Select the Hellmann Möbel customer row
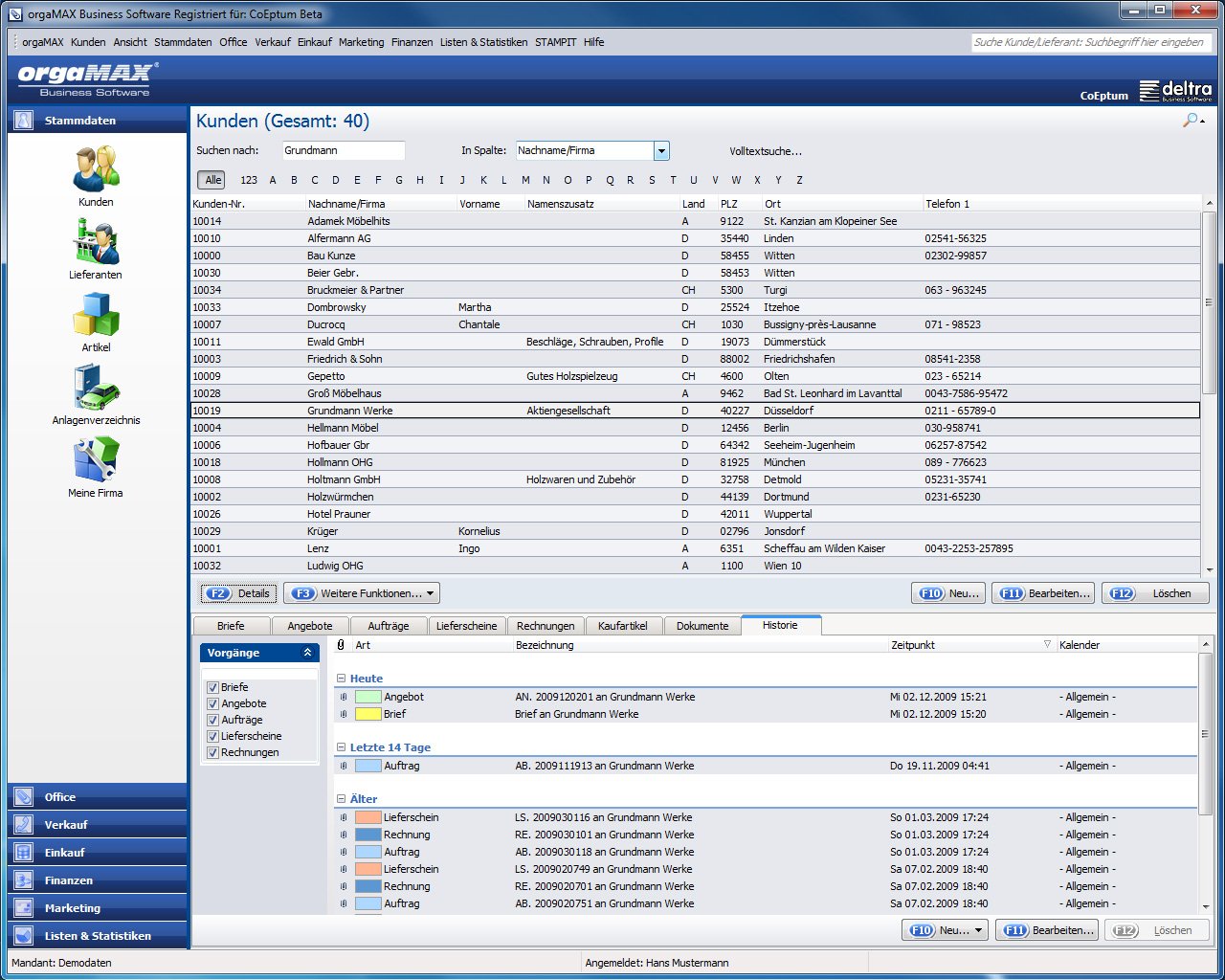Viewport: 1225px width, 980px height. pyautogui.click(x=695, y=428)
